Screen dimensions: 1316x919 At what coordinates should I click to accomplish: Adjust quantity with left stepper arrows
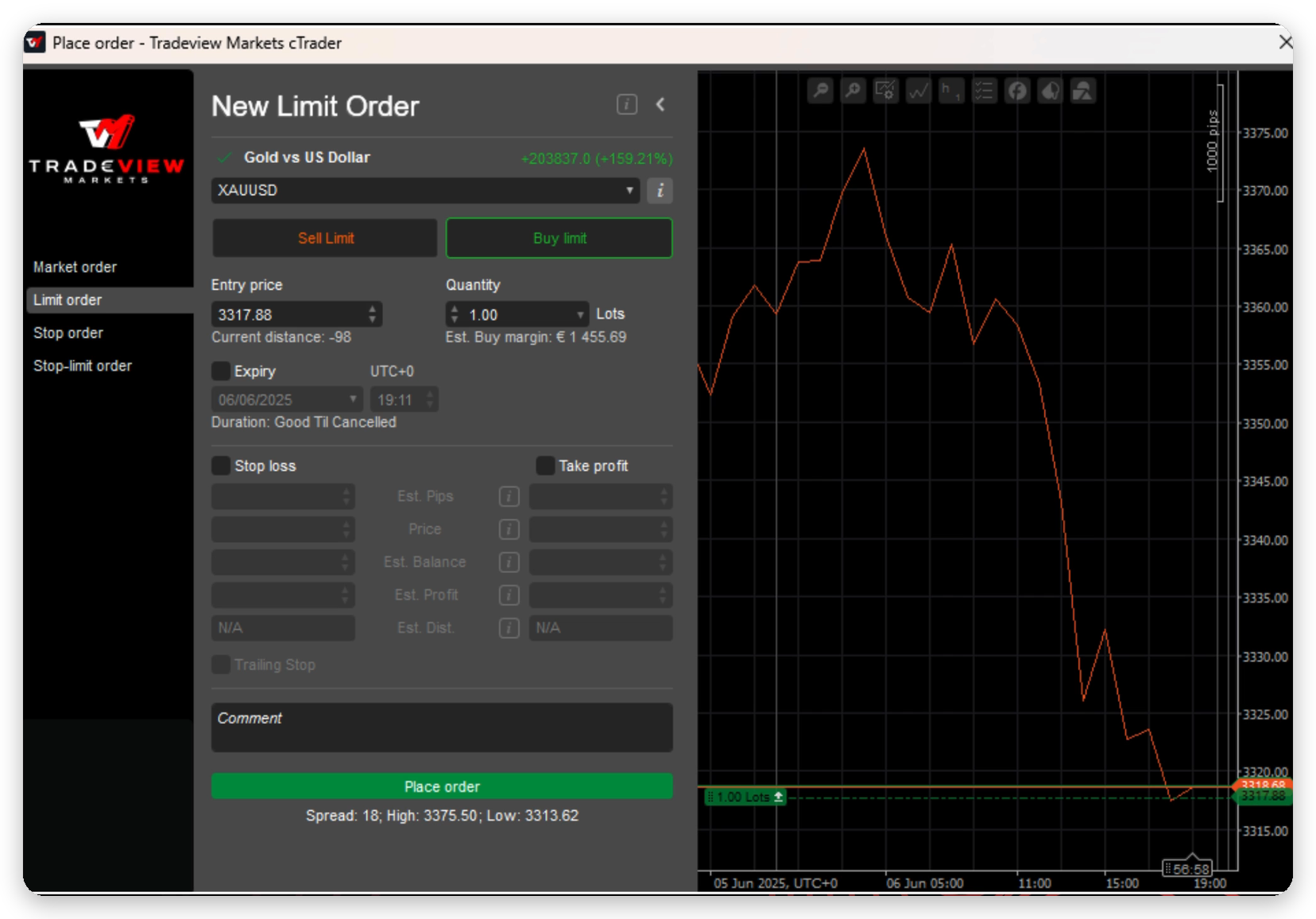click(x=455, y=314)
